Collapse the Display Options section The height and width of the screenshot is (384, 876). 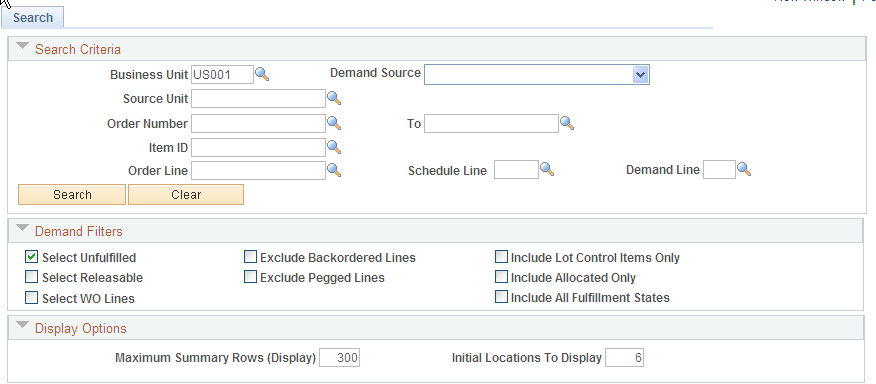22,325
